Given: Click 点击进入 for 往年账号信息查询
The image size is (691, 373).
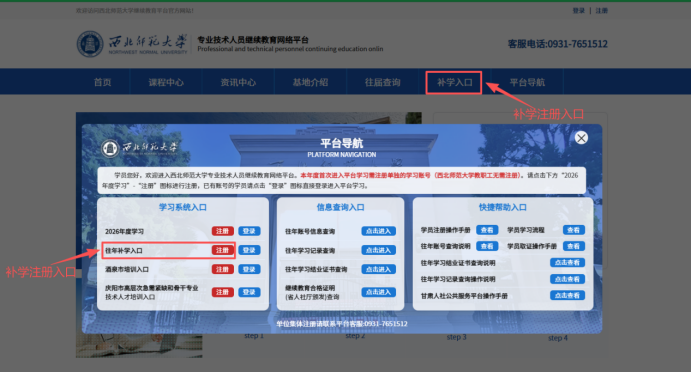Looking at the screenshot, I should tap(379, 231).
